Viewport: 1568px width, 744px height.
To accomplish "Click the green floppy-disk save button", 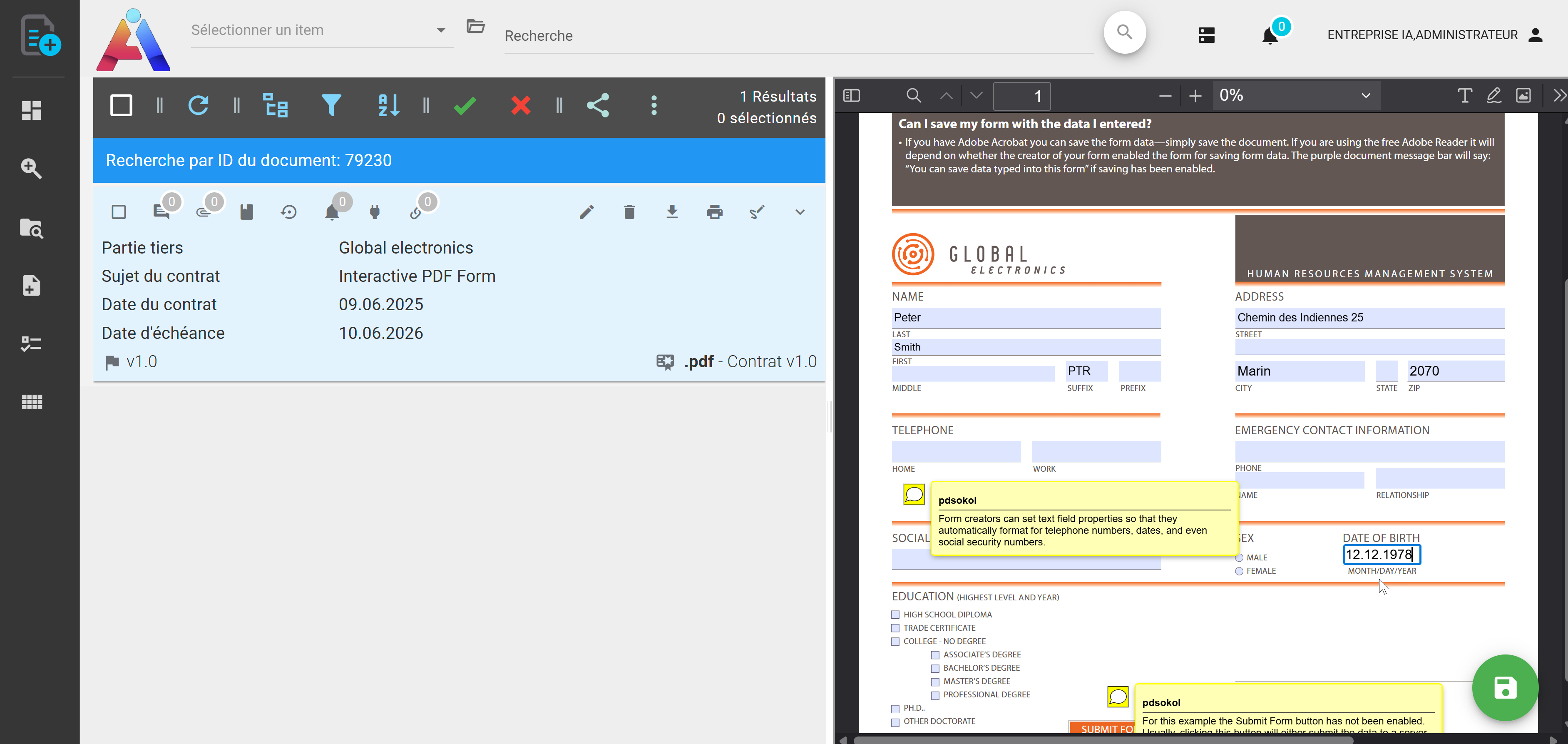I will (x=1505, y=688).
